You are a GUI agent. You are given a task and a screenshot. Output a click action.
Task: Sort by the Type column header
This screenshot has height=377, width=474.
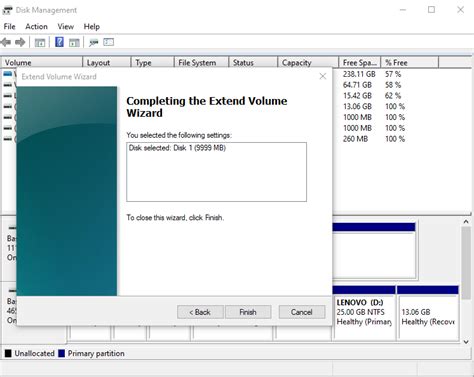click(152, 63)
